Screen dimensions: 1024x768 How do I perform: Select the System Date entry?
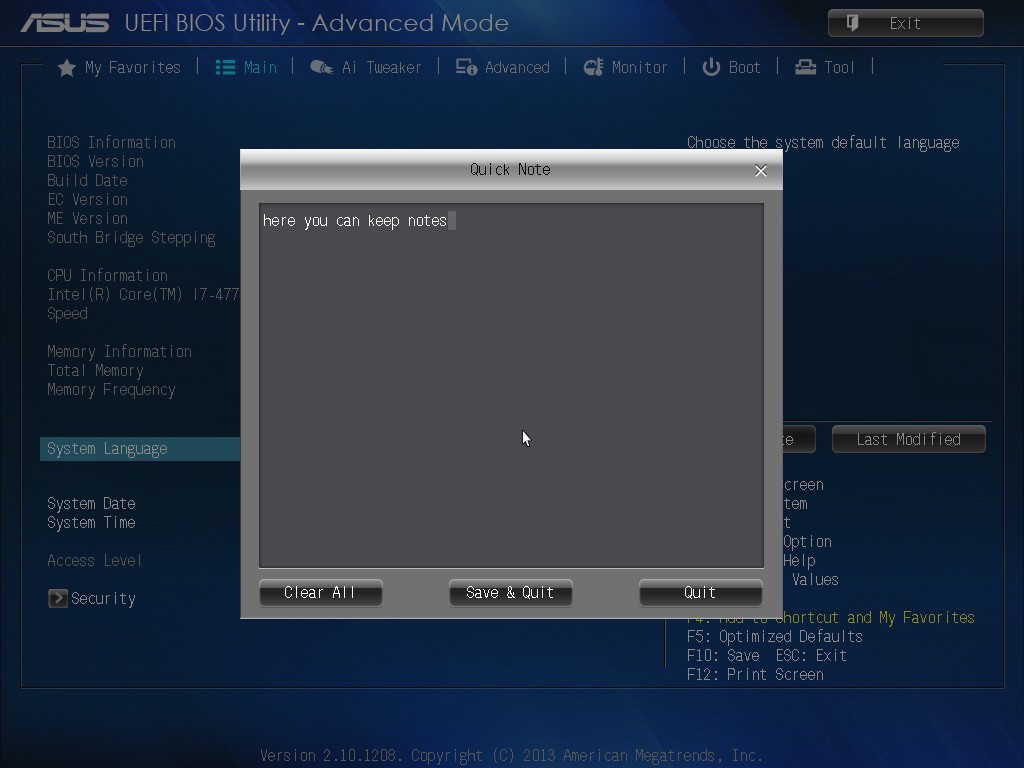(91, 504)
